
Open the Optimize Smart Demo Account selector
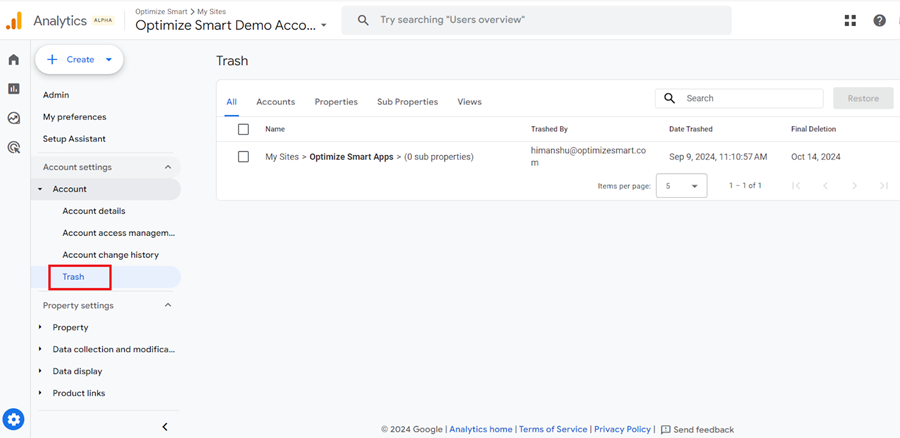pyautogui.click(x=231, y=25)
